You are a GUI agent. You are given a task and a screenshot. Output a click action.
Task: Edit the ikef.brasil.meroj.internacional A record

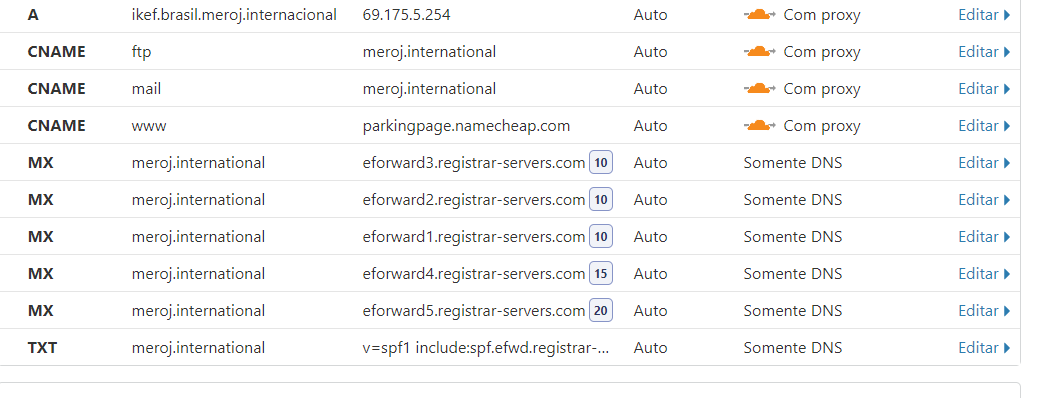tap(984, 15)
